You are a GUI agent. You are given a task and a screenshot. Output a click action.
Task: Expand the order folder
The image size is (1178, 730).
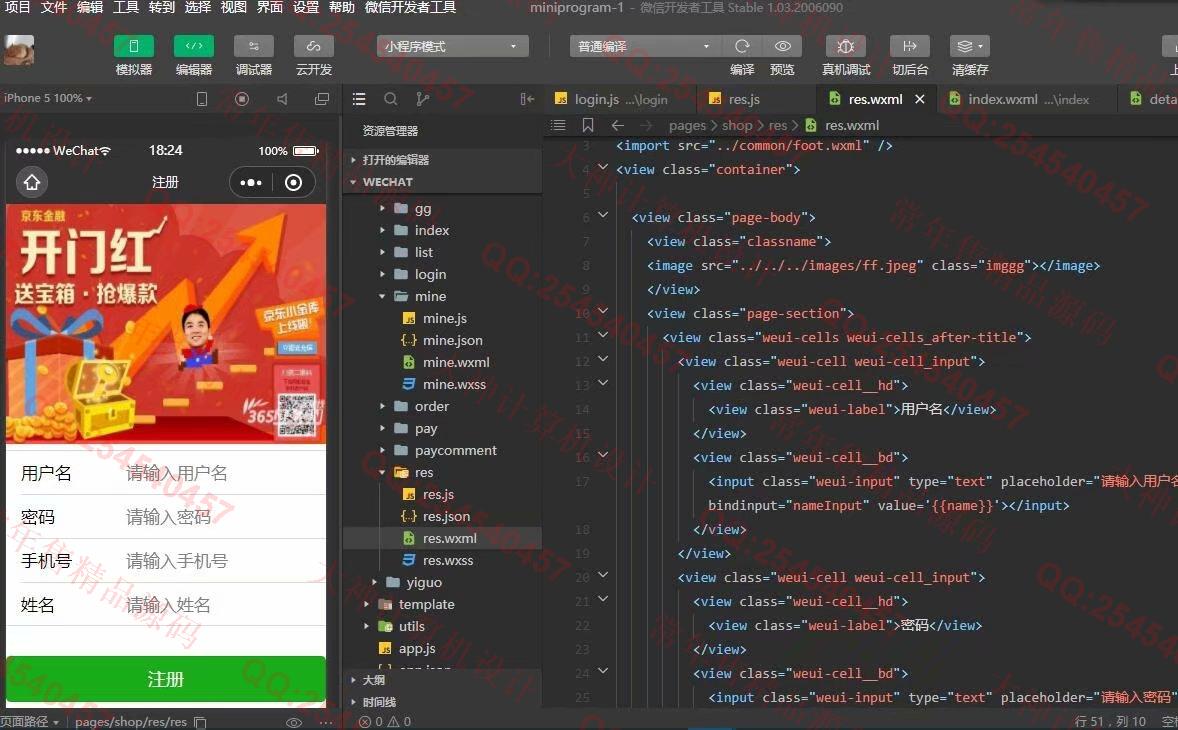442,406
